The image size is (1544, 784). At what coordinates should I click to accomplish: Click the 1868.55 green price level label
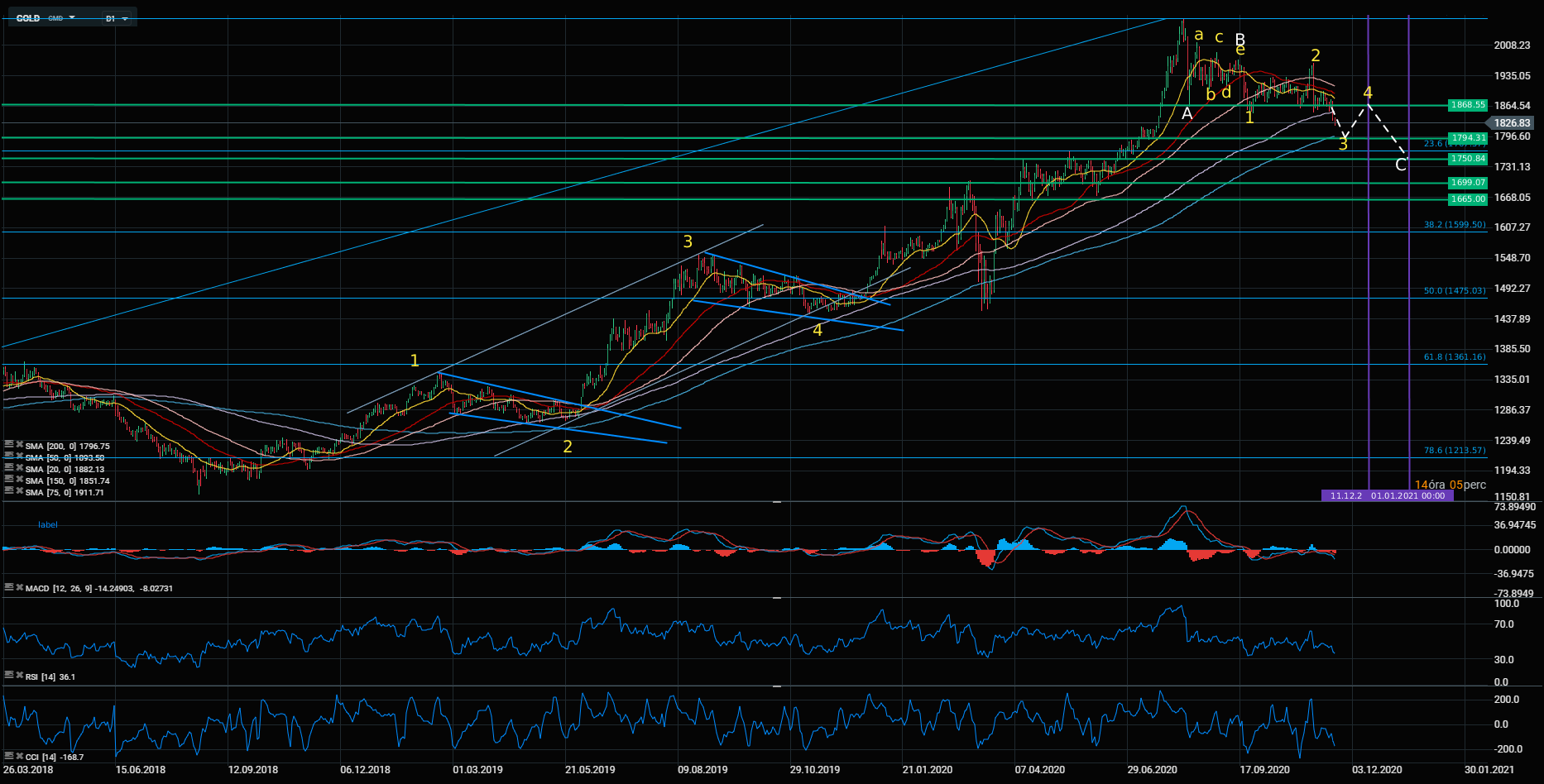(1468, 105)
